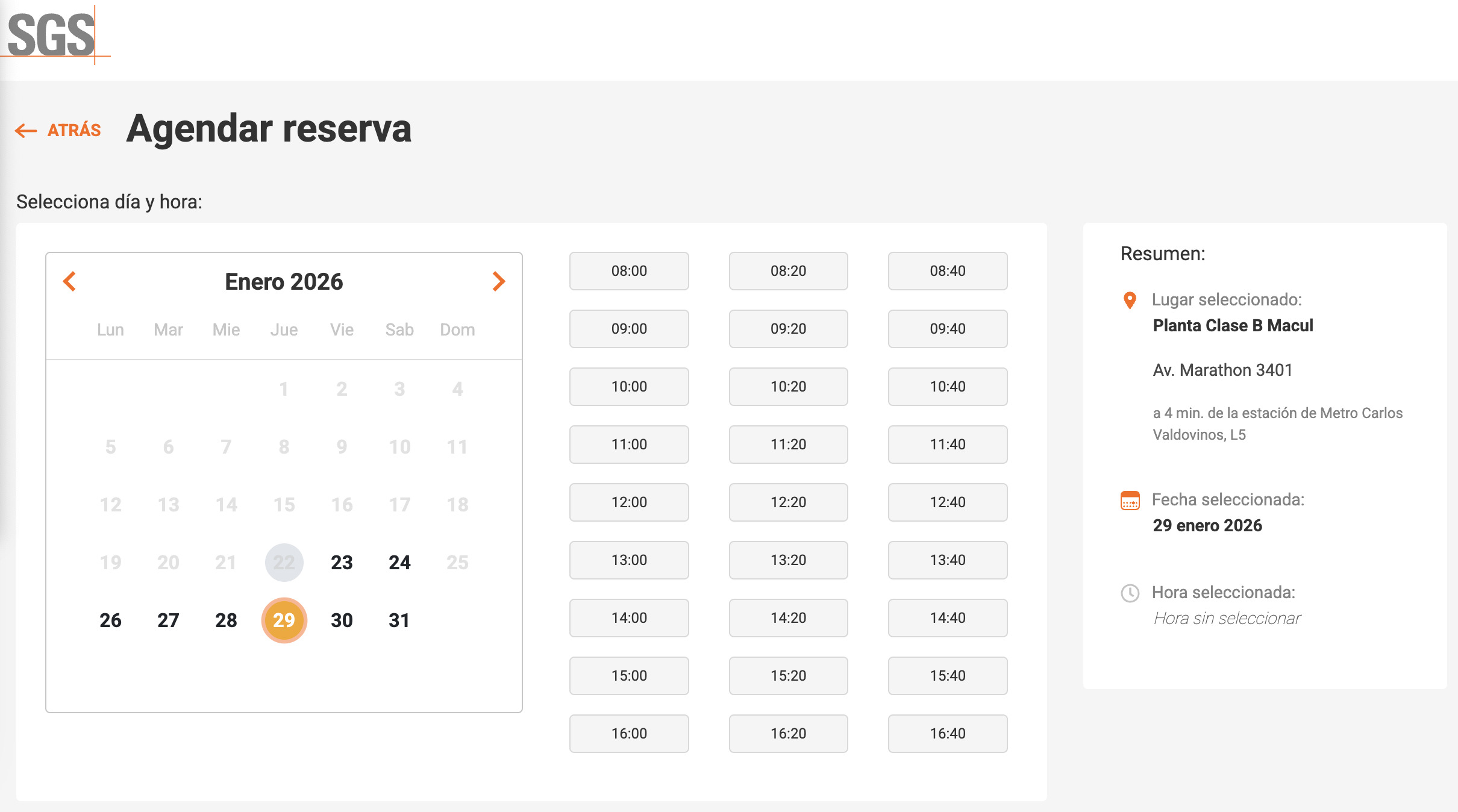Go to previous month in calendar
The width and height of the screenshot is (1458, 812).
pos(70,281)
